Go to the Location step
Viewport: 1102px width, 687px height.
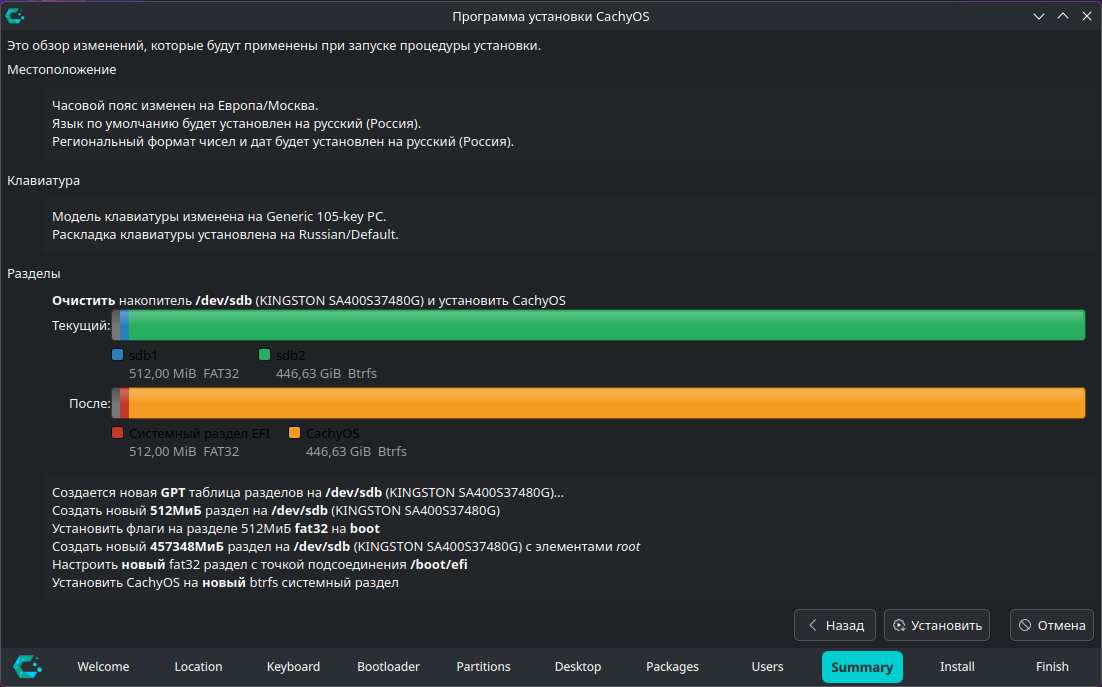click(x=198, y=667)
